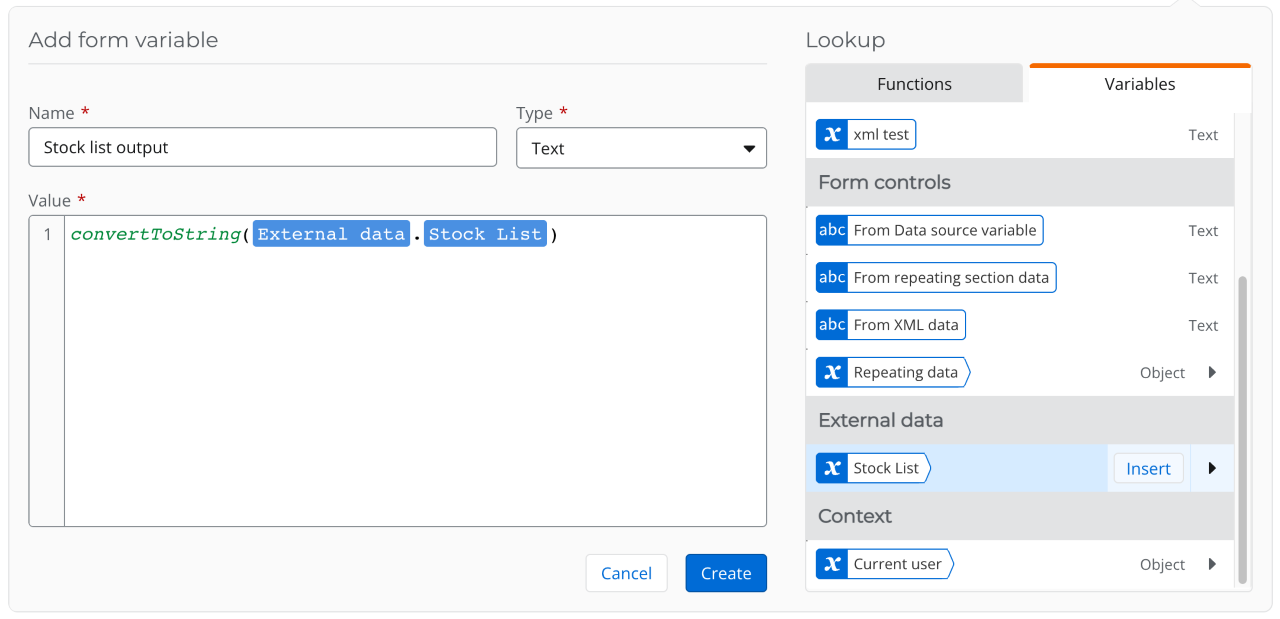Click the External data token in Value editor
Viewport: 1280px width, 619px height.
click(x=331, y=234)
